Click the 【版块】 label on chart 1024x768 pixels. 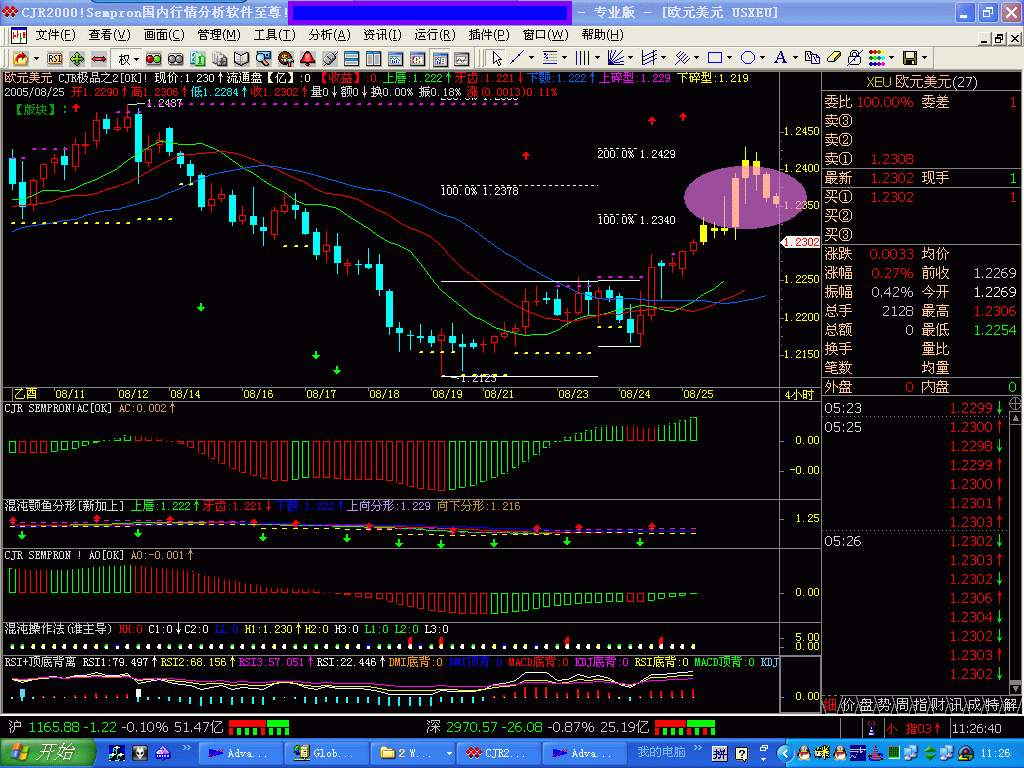point(35,109)
